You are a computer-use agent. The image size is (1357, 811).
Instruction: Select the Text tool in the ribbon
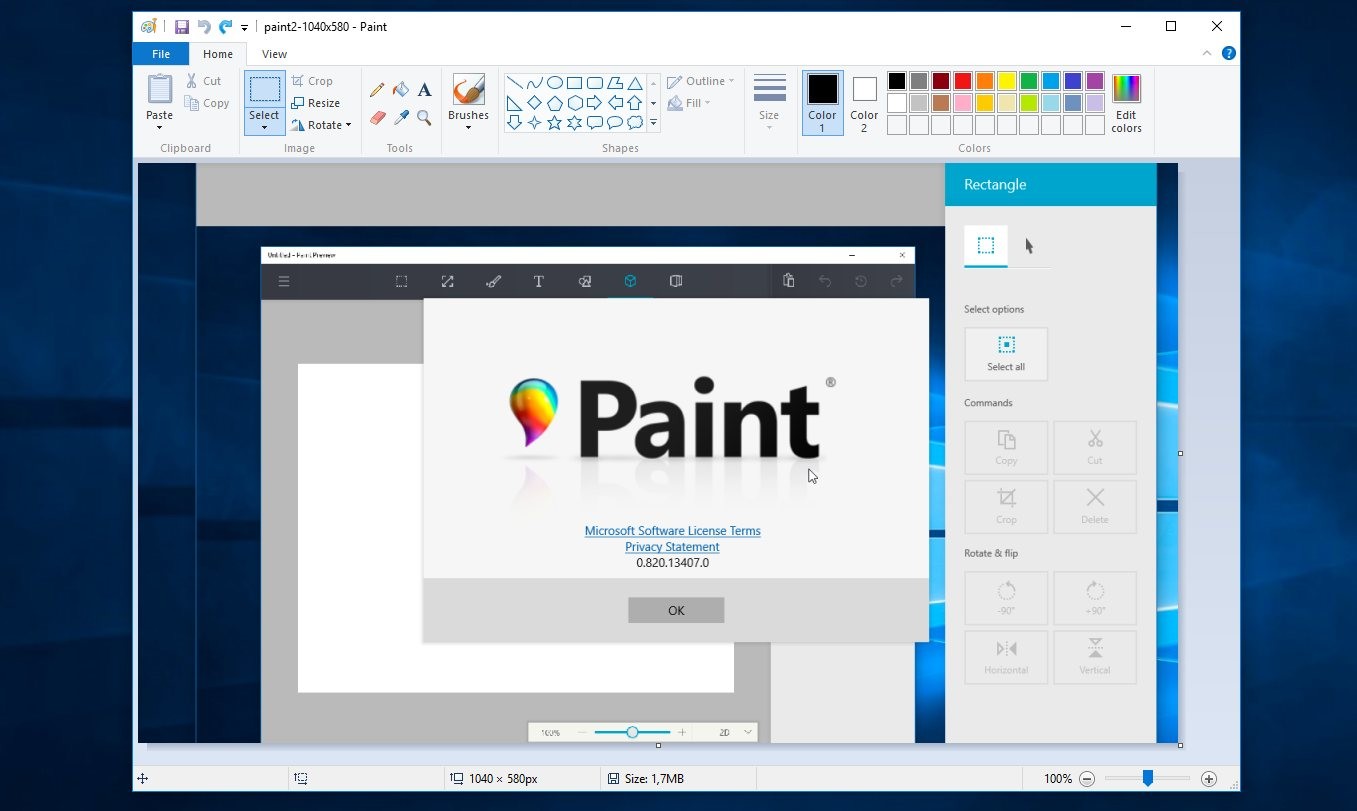[x=423, y=89]
